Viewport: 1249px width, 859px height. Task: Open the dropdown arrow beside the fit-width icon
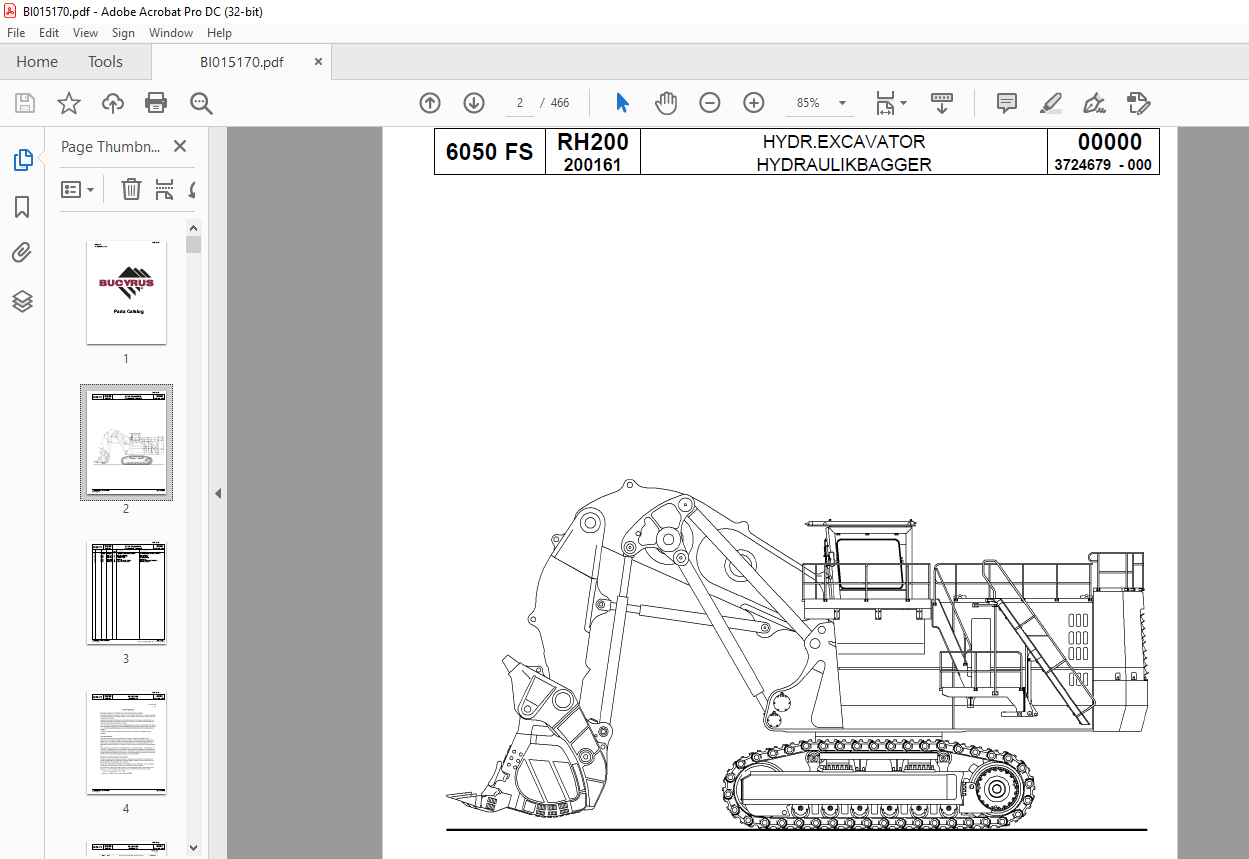click(904, 103)
